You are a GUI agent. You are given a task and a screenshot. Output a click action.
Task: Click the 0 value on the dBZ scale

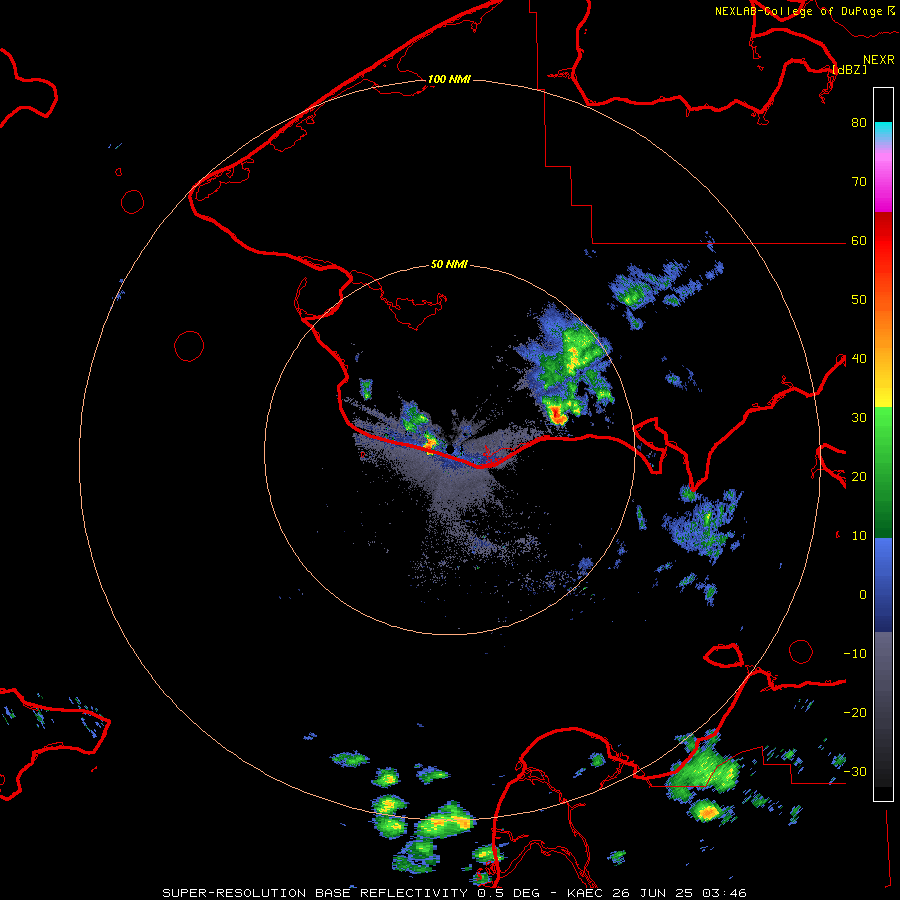(863, 595)
